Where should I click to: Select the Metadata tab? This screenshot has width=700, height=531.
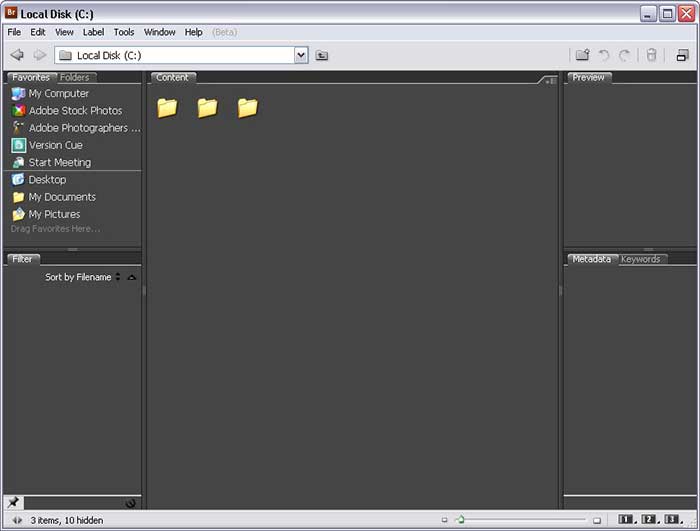[x=592, y=259]
